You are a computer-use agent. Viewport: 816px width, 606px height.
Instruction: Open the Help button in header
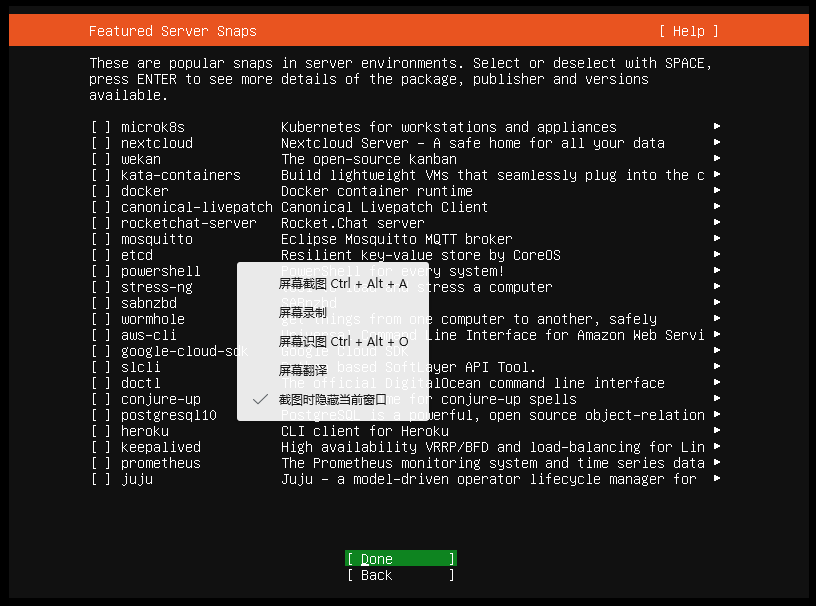[x=688, y=31]
